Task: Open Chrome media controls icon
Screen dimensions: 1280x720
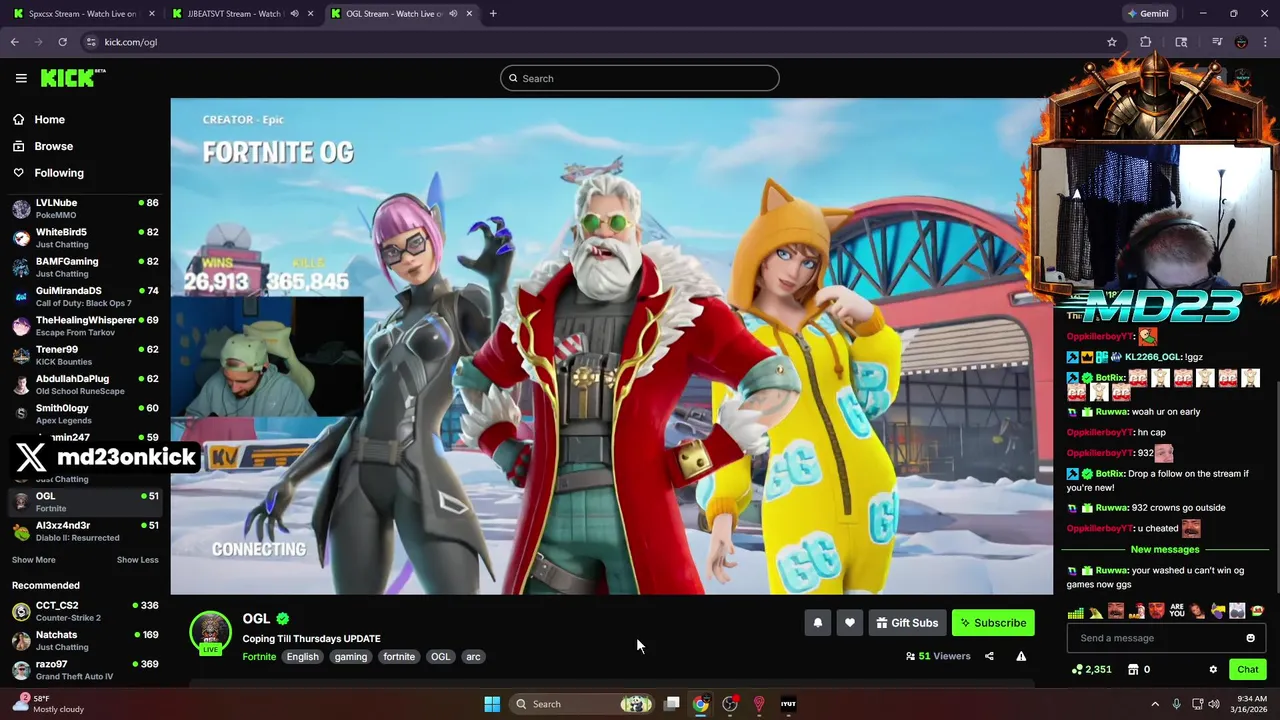Action: 1217,42
